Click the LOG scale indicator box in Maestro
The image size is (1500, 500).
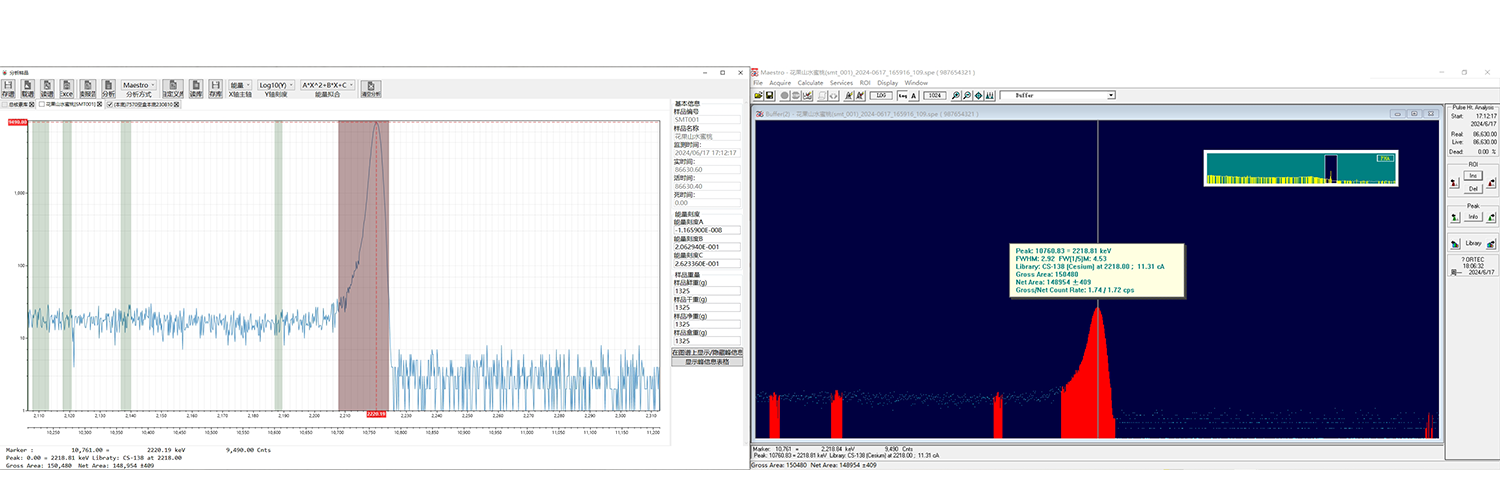click(x=880, y=95)
